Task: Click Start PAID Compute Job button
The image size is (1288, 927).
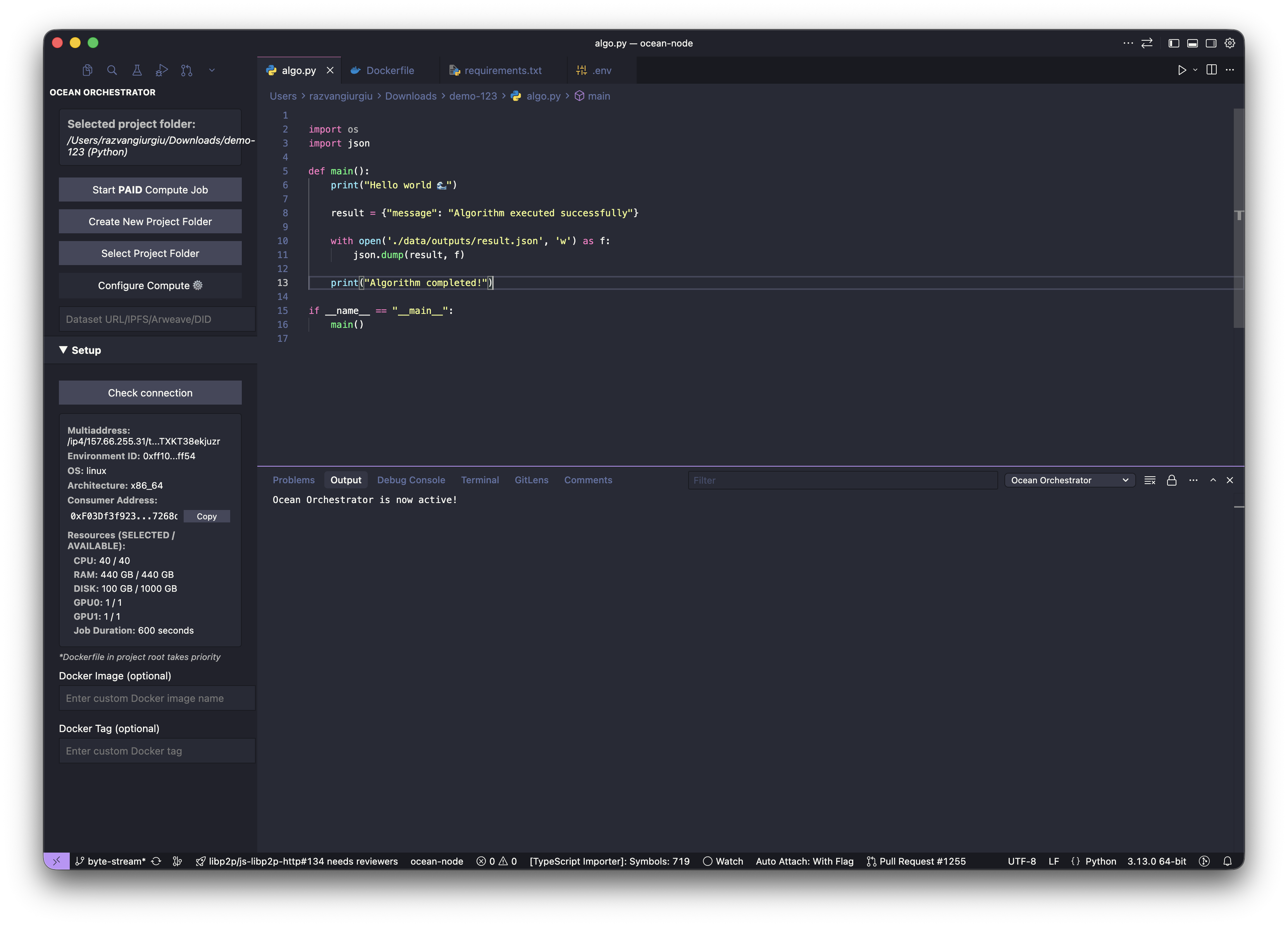Action: [150, 190]
